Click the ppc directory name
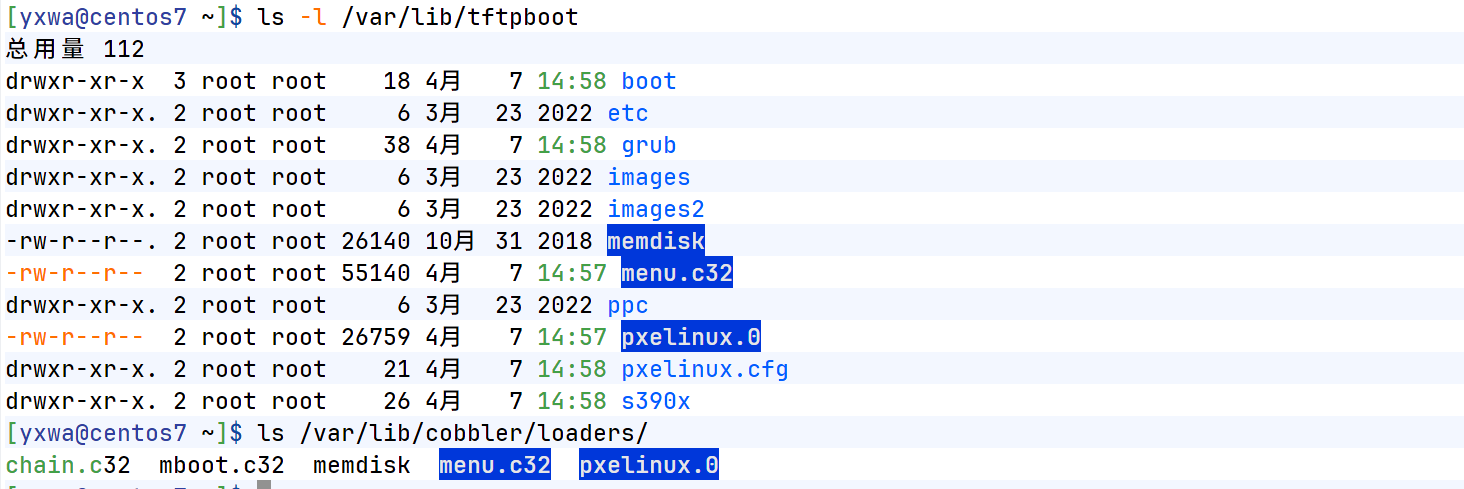 tap(627, 305)
